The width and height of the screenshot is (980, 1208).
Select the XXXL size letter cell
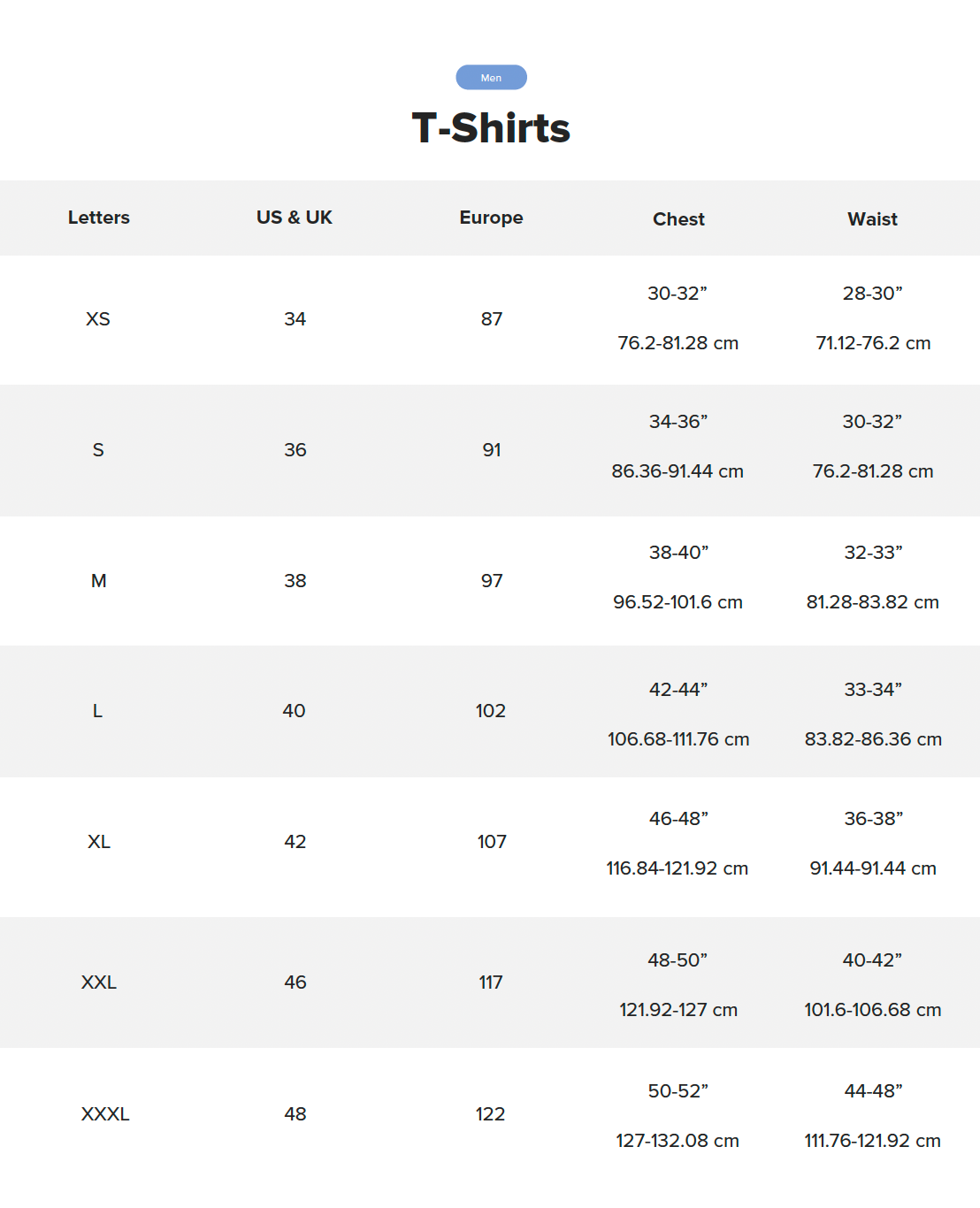pos(105,1114)
